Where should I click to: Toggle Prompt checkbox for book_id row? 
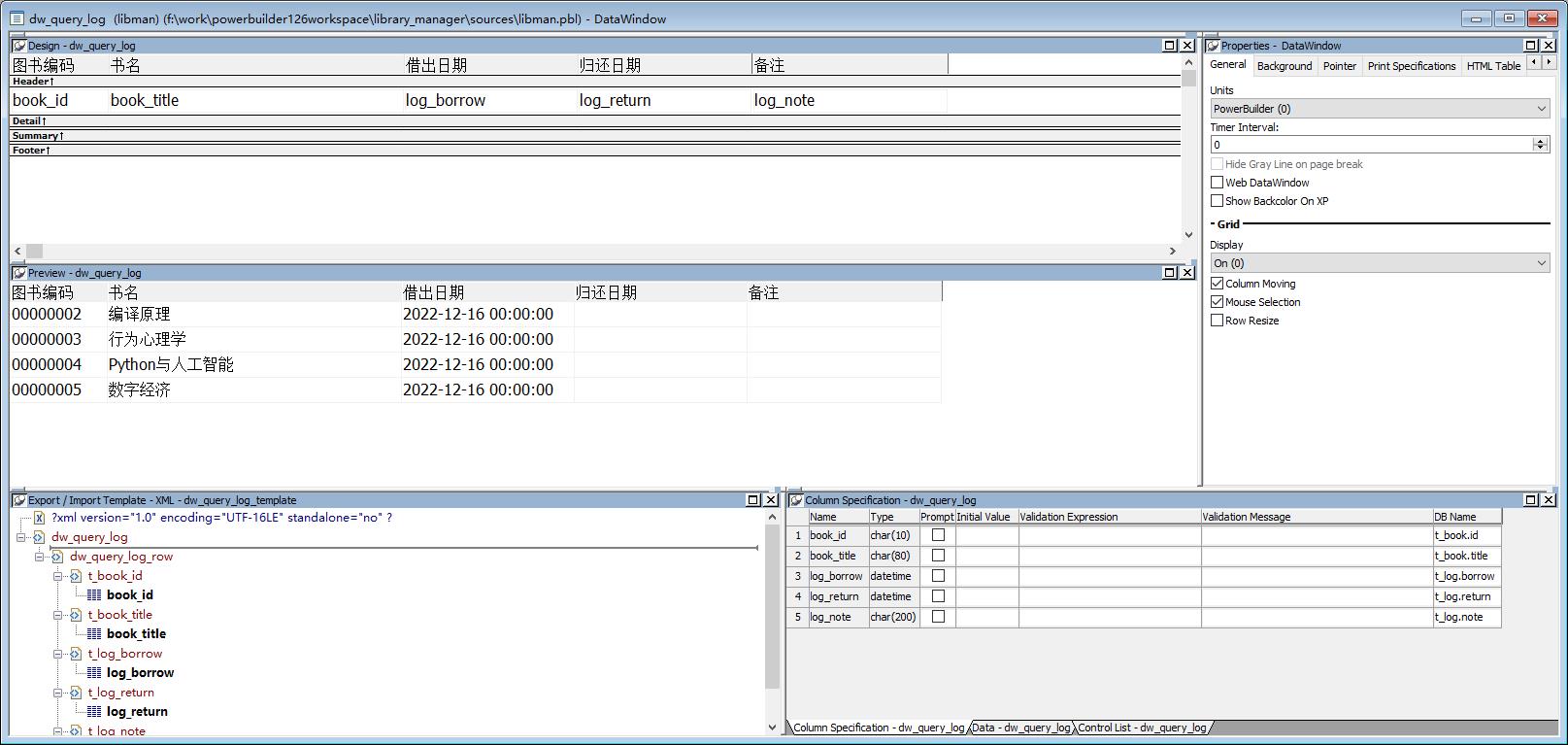(938, 535)
